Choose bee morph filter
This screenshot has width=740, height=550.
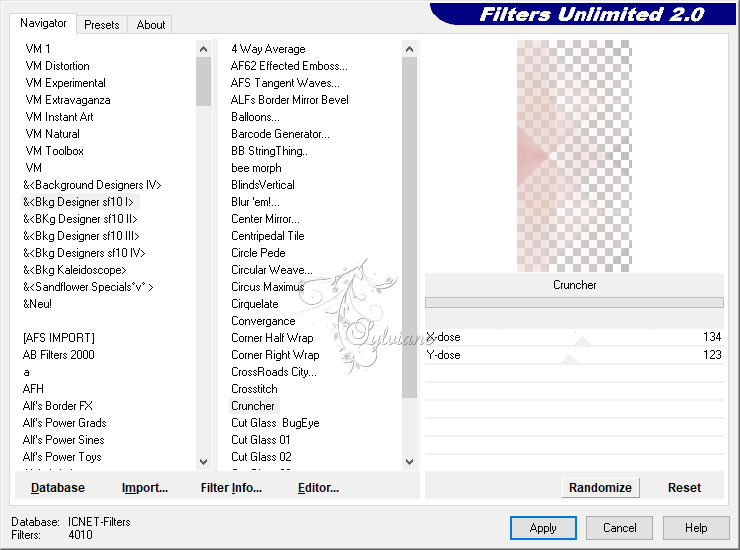[256, 168]
